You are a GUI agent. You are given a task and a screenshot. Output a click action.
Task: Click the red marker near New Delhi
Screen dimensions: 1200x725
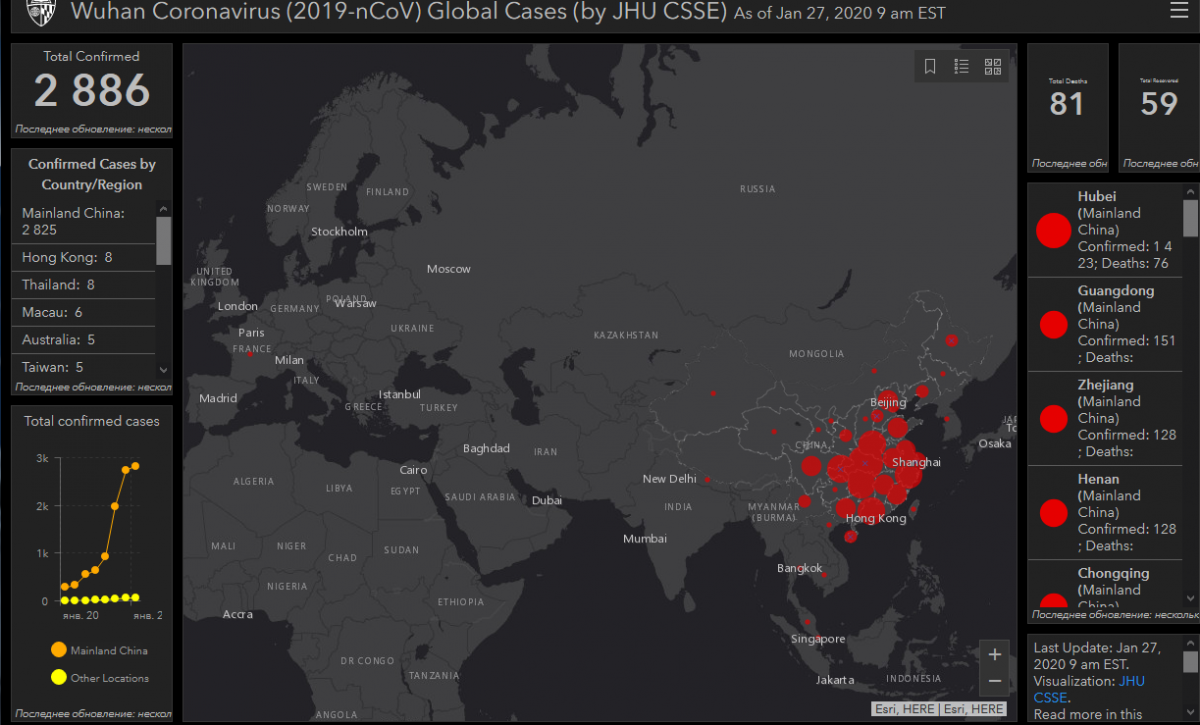click(x=707, y=479)
